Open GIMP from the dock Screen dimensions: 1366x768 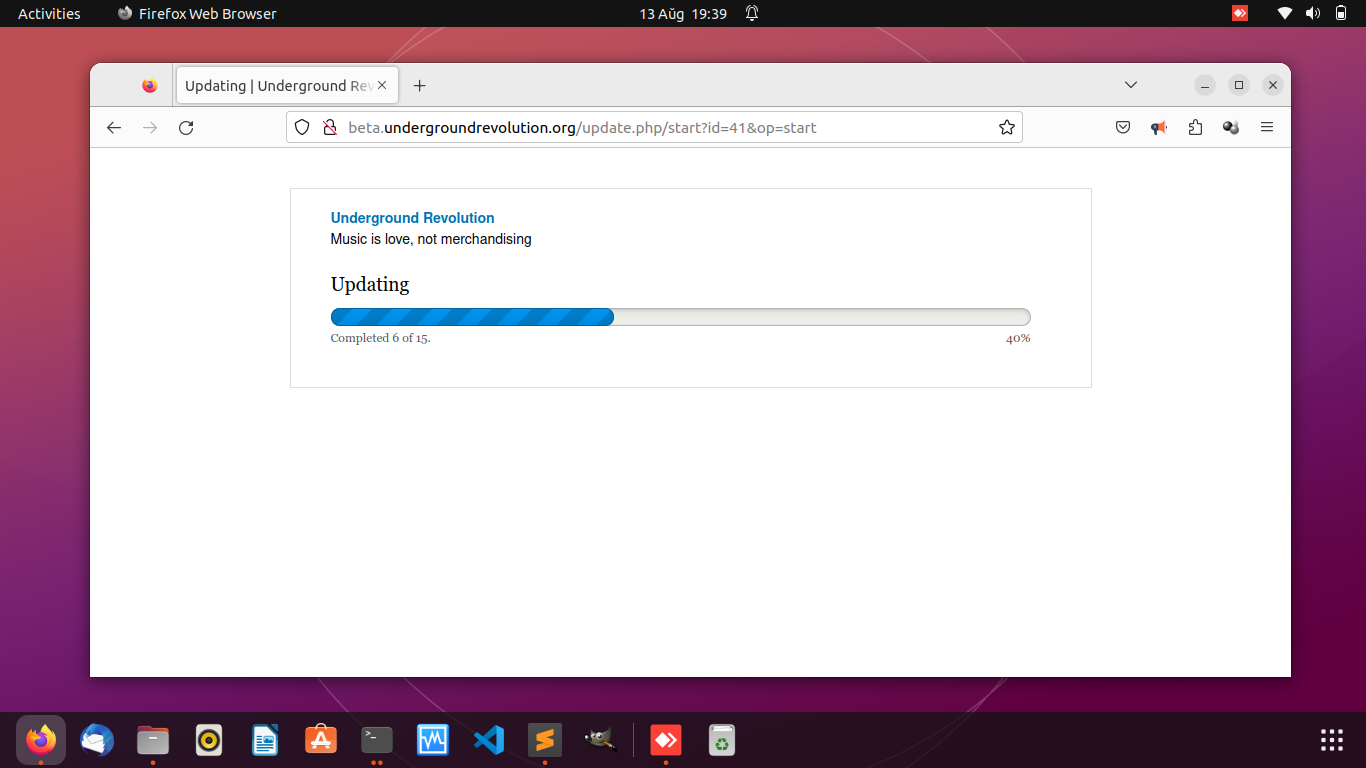pyautogui.click(x=601, y=740)
